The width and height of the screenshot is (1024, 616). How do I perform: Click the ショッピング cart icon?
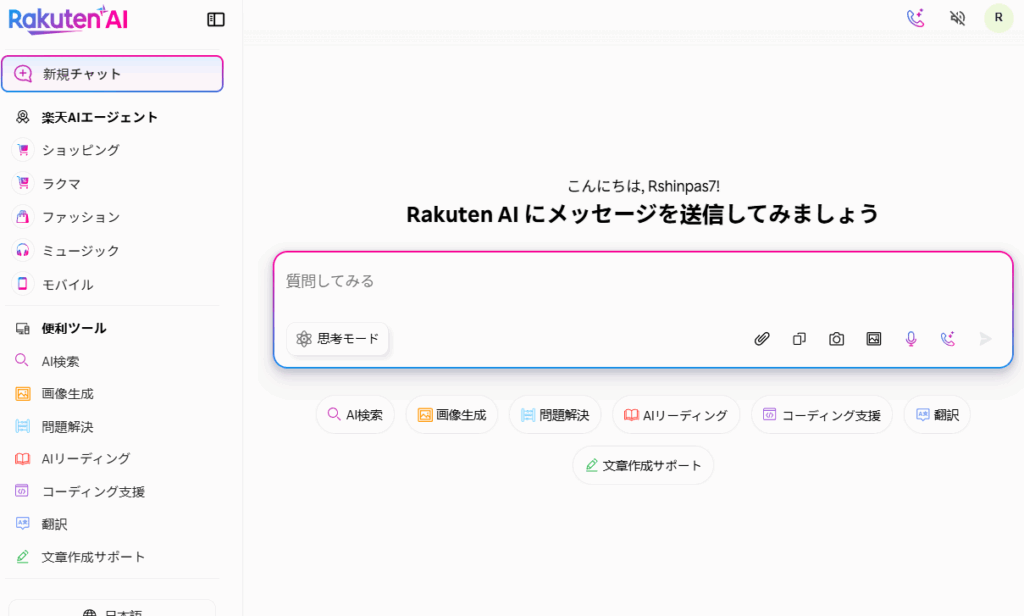click(23, 150)
